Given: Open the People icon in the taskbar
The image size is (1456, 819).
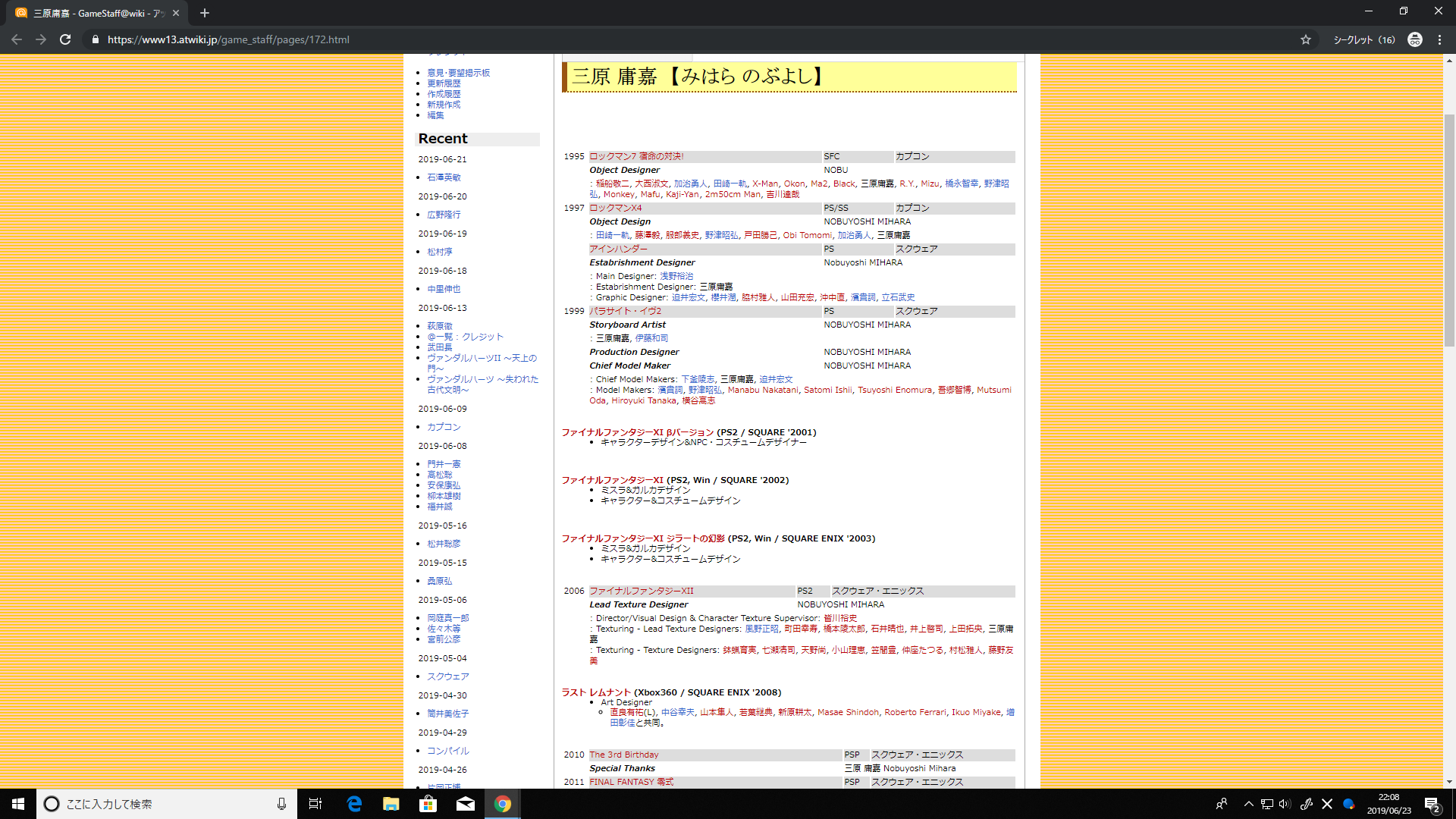Looking at the screenshot, I should [1222, 804].
